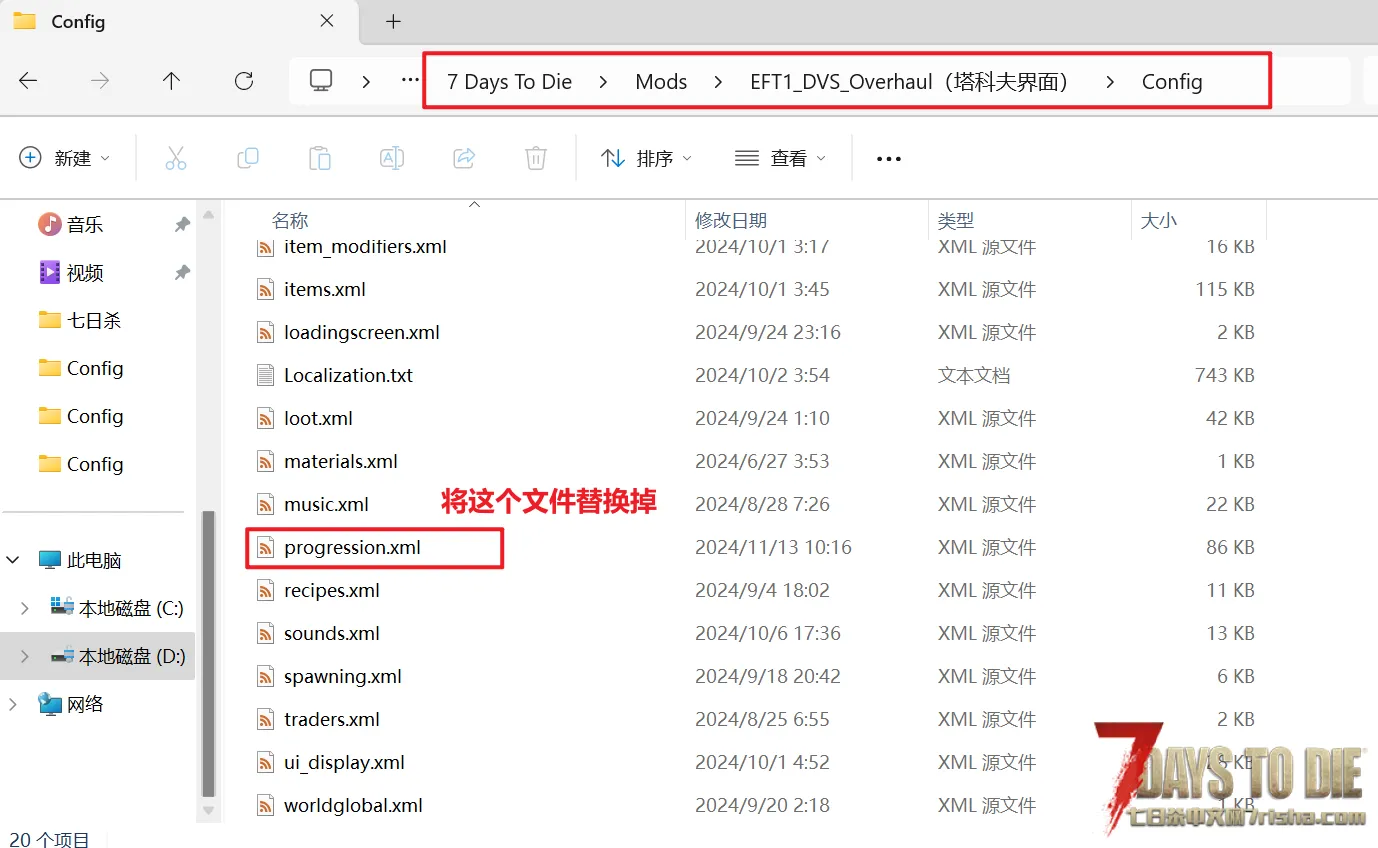This screenshot has height=848, width=1378.
Task: Click Config breadcrumb segment
Action: tap(1172, 82)
